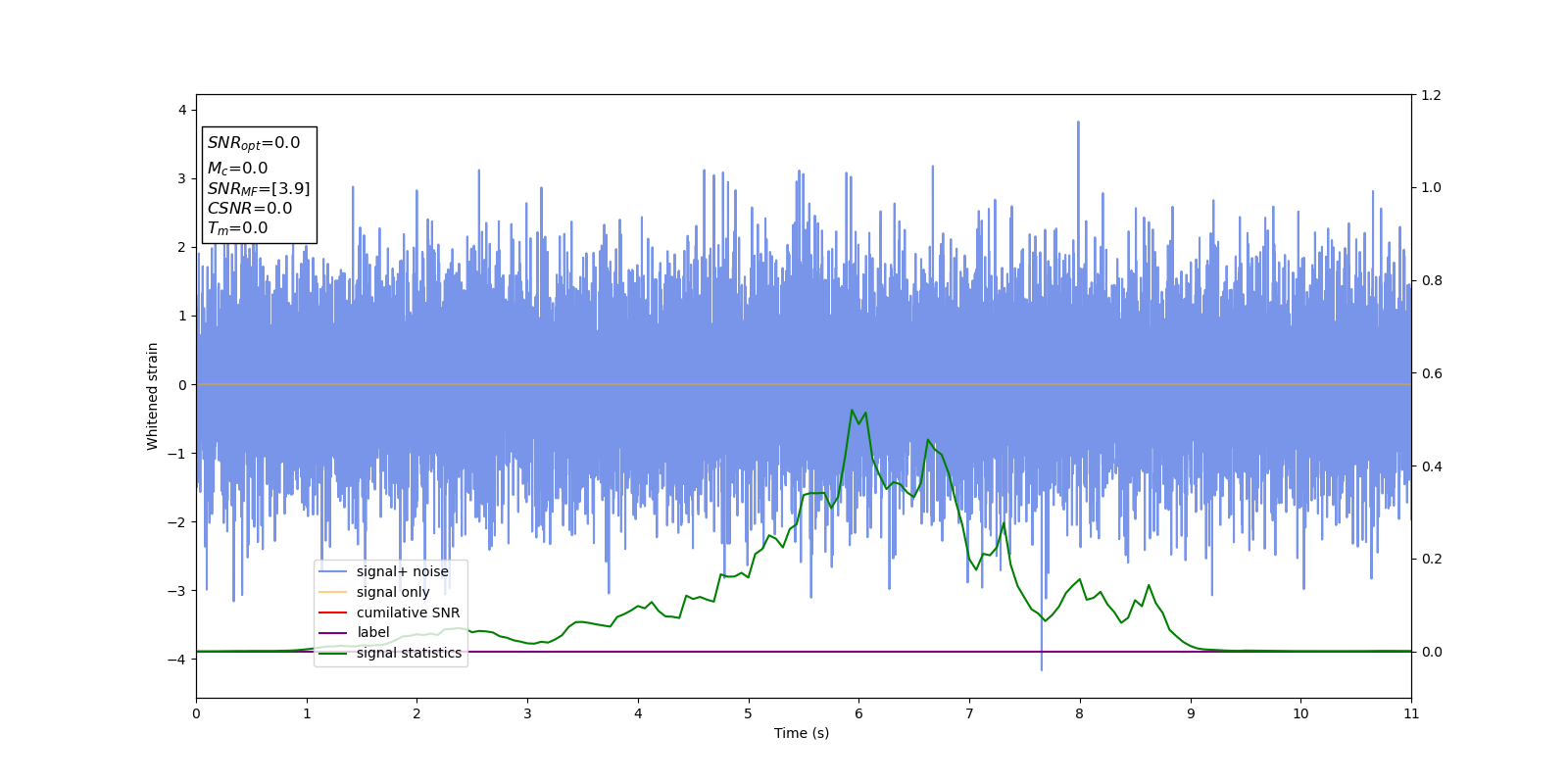Click the tall blue spike near 8 seconds
1568x784 pixels.
pyautogui.click(x=1078, y=123)
